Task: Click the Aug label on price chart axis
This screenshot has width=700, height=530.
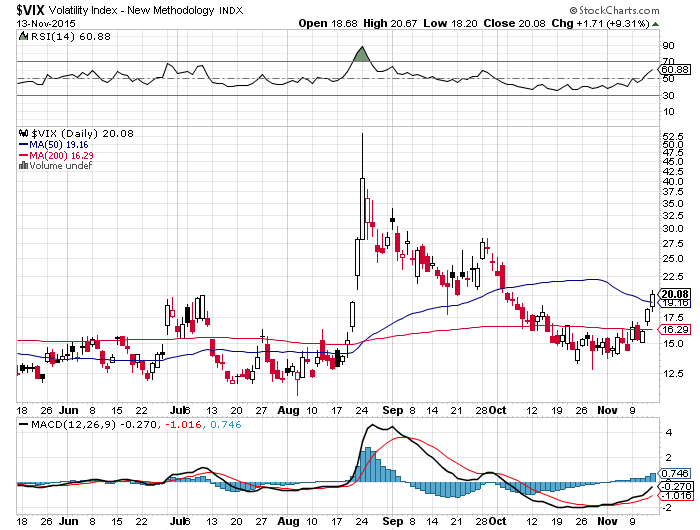Action: [x=288, y=410]
